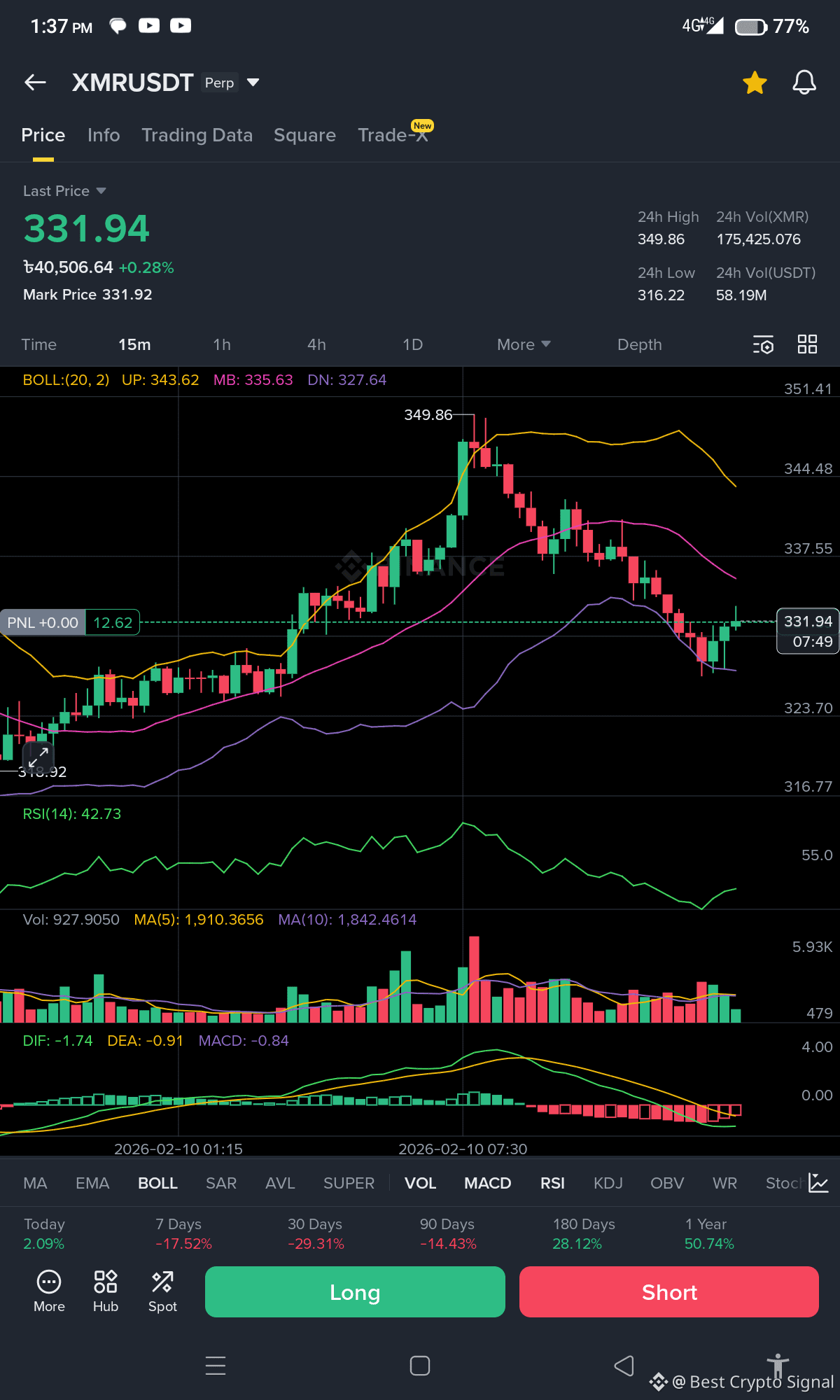The image size is (840, 1400).
Task: Open the chart layout grid icon
Action: [x=807, y=344]
